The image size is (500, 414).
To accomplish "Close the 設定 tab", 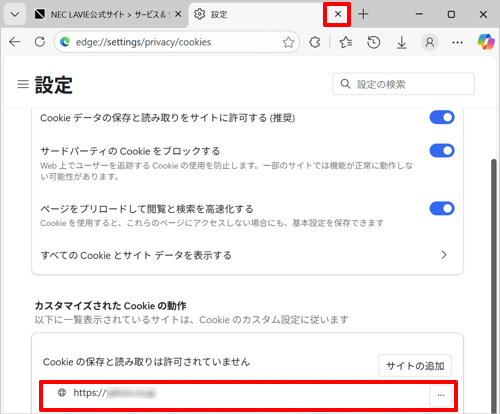I will 338,14.
